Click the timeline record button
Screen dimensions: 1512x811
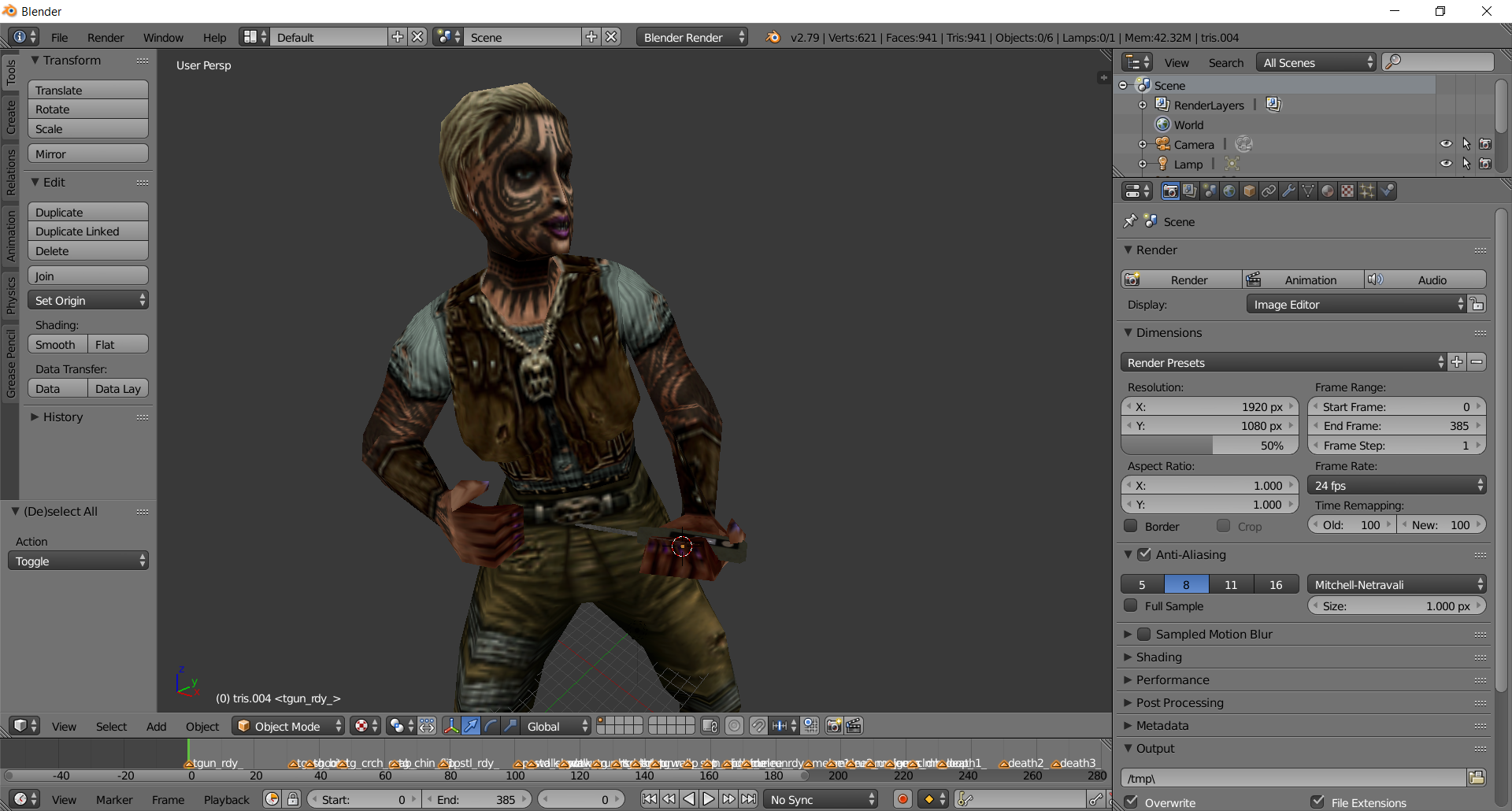[902, 799]
